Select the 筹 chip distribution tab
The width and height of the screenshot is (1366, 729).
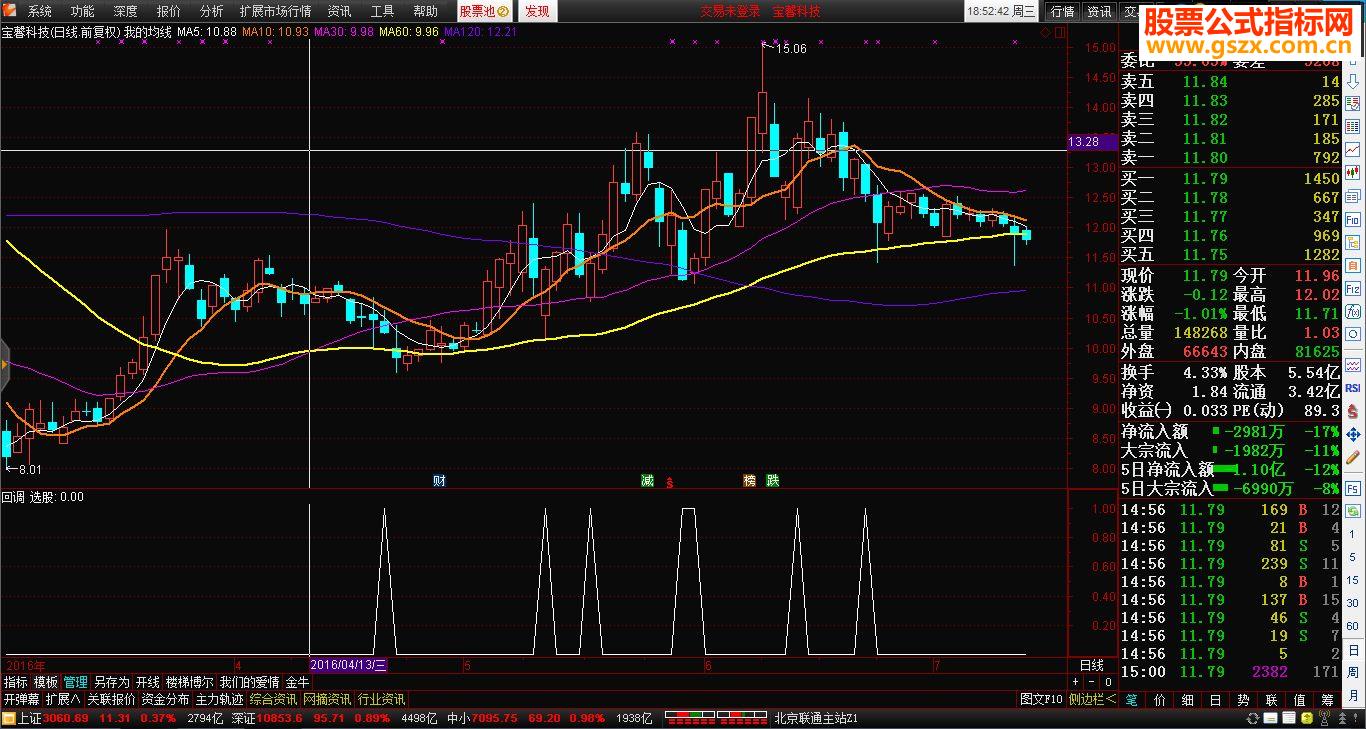[x=1327, y=699]
